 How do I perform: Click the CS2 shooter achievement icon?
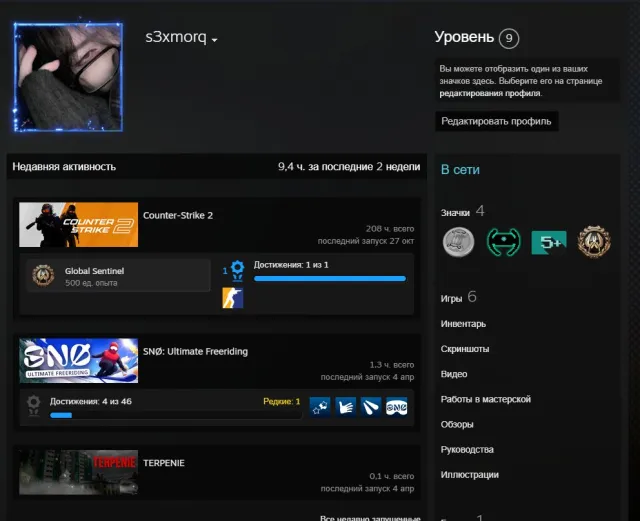click(233, 298)
